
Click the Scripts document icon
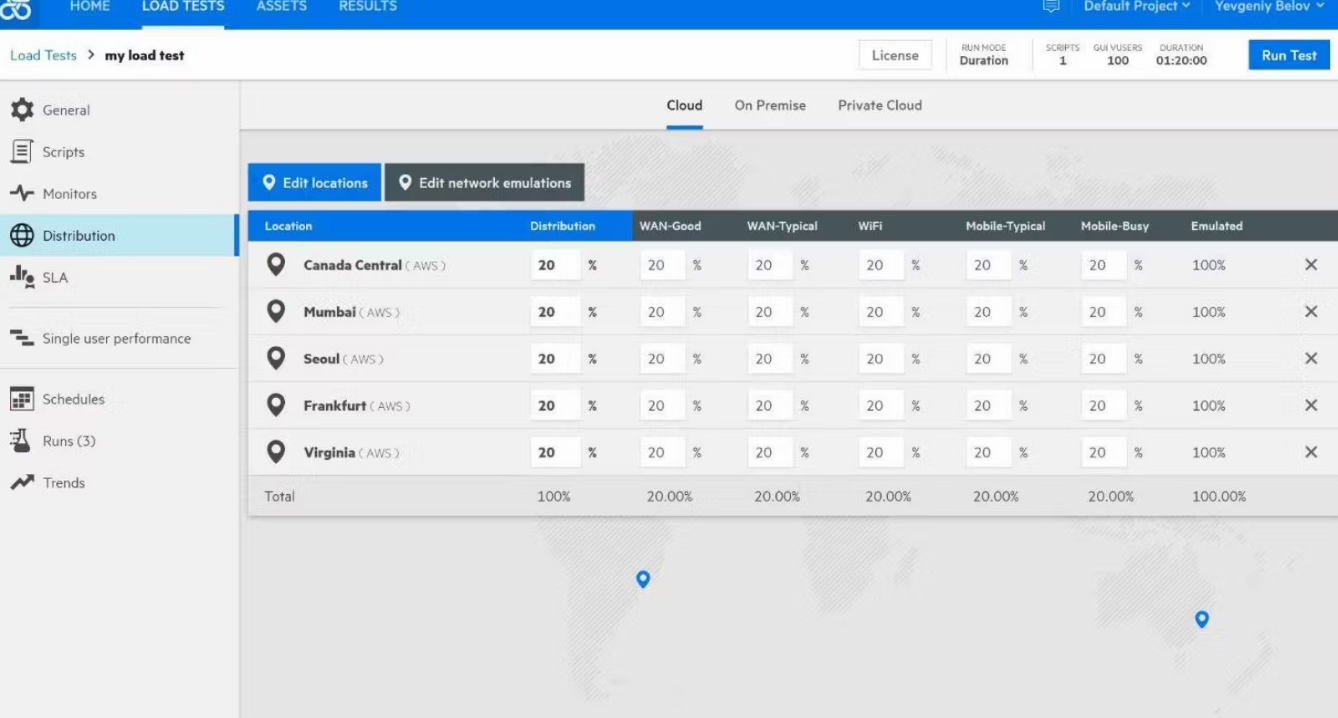[x=21, y=152]
